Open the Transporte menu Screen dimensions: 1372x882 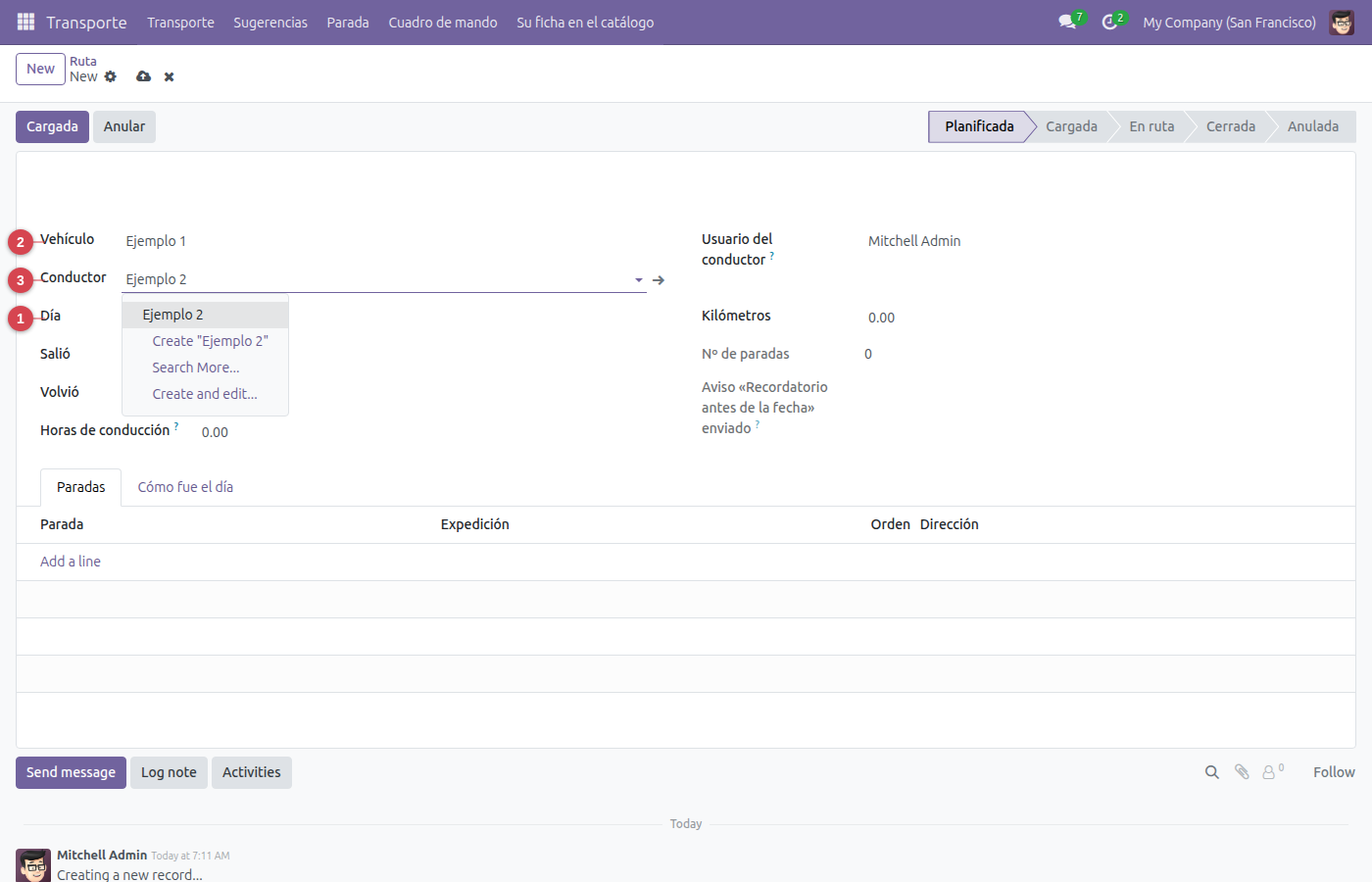(x=180, y=22)
